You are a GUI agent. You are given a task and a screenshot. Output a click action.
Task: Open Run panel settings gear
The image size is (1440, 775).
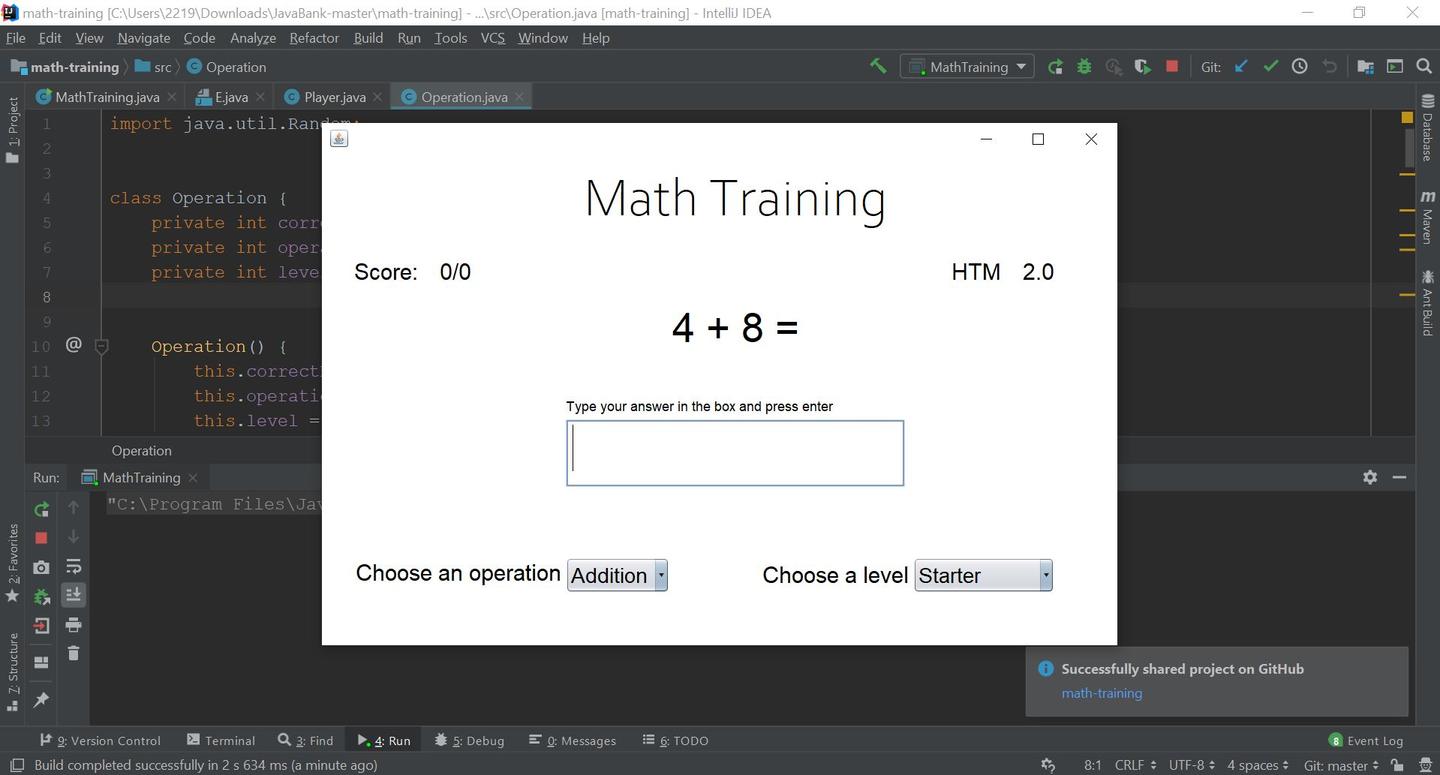1370,477
